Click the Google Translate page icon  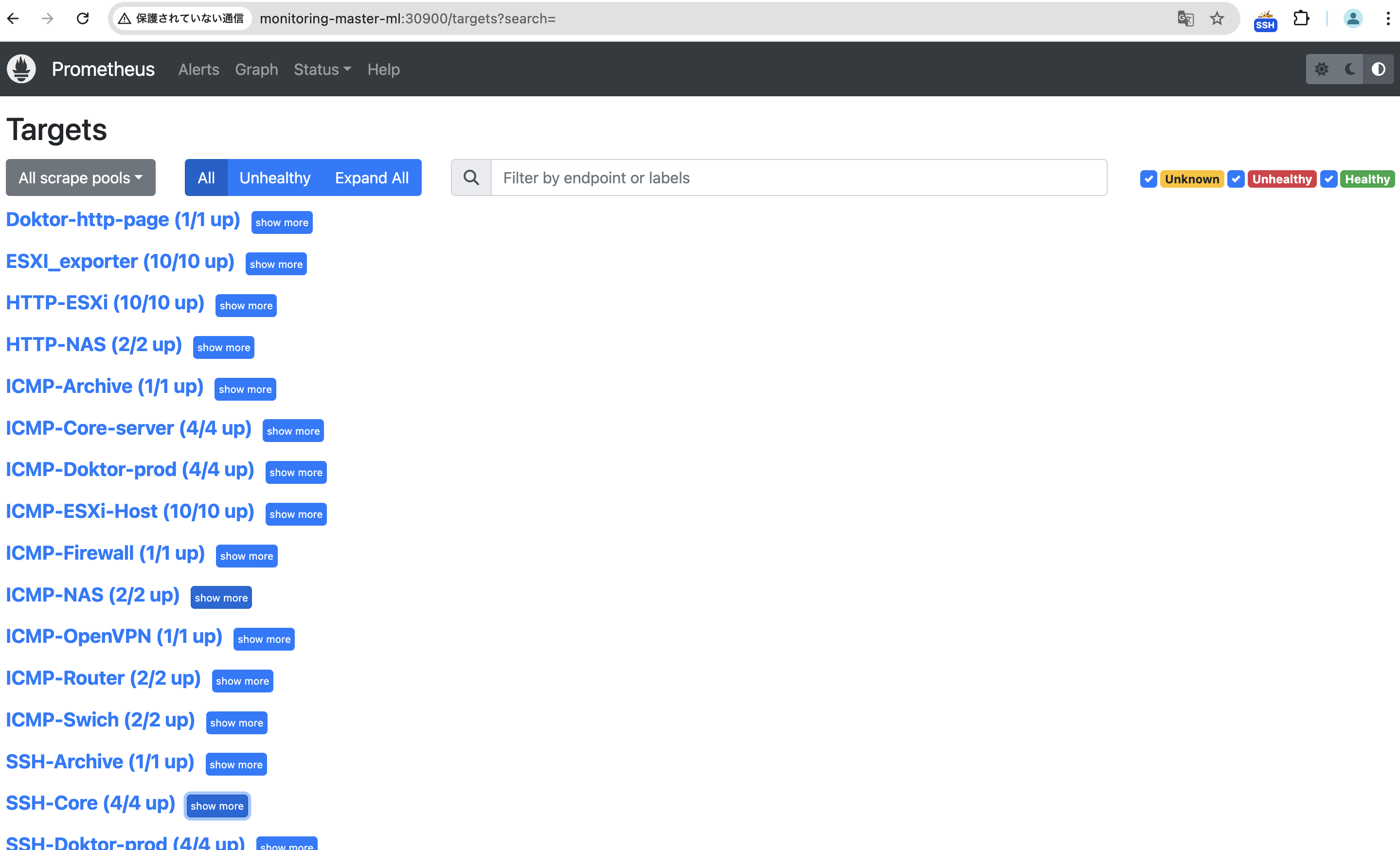pyautogui.click(x=1185, y=19)
